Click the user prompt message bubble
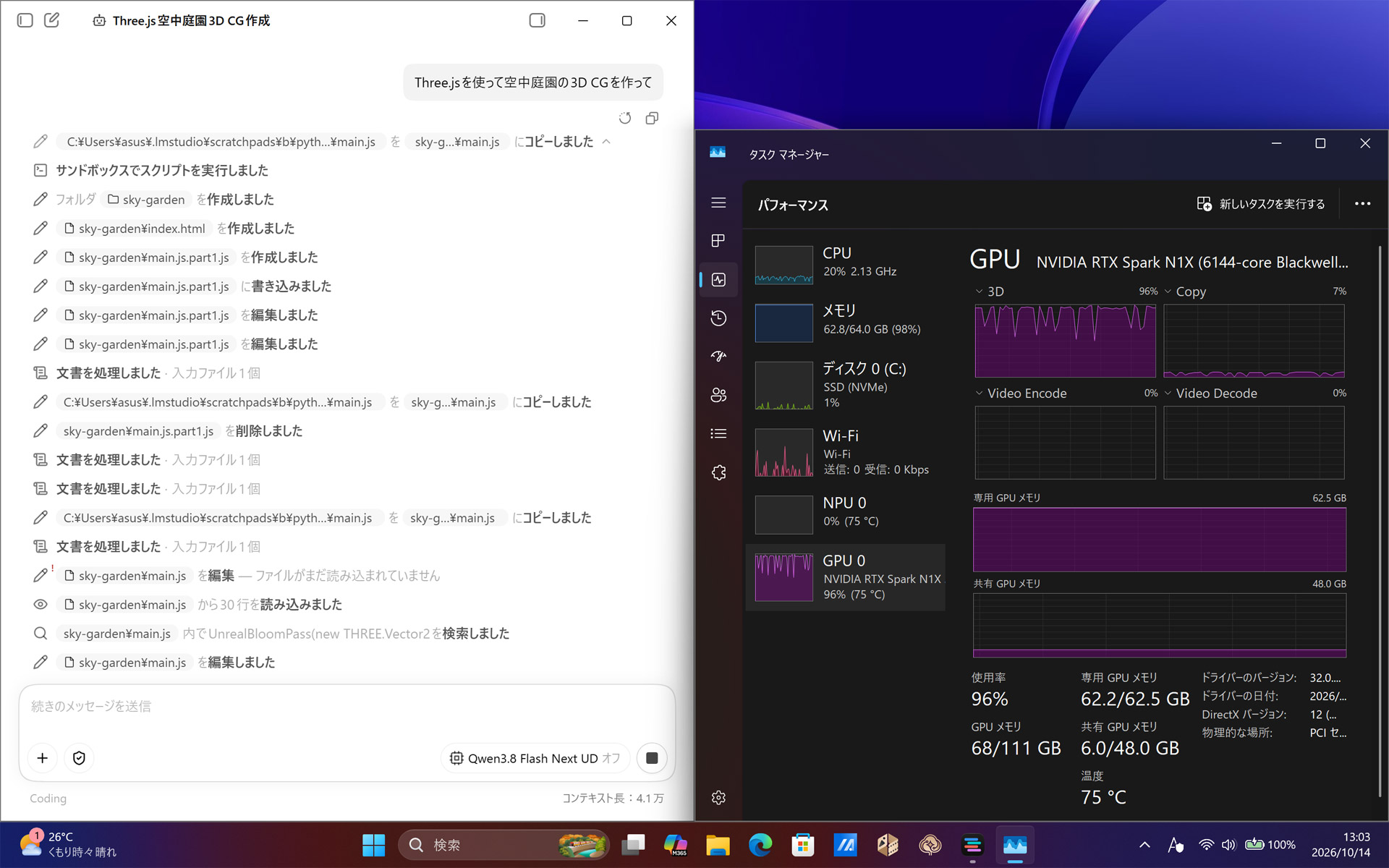 tap(533, 82)
